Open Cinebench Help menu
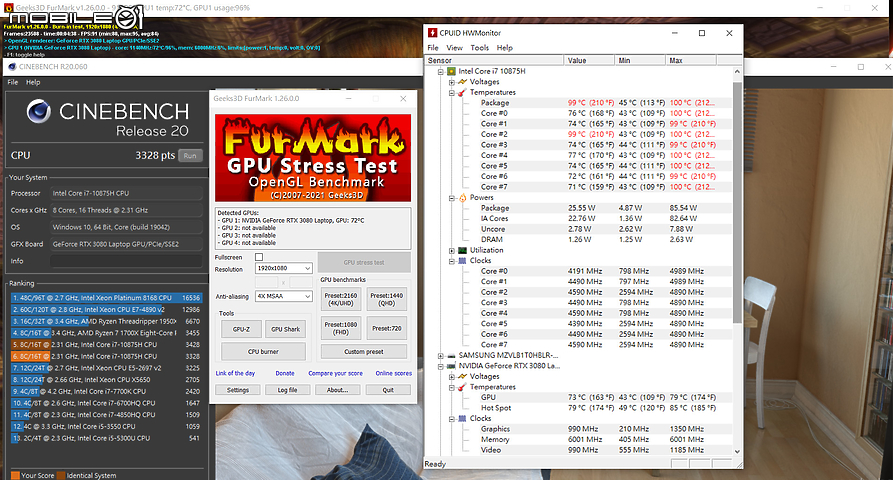This screenshot has width=893, height=480. 33,83
